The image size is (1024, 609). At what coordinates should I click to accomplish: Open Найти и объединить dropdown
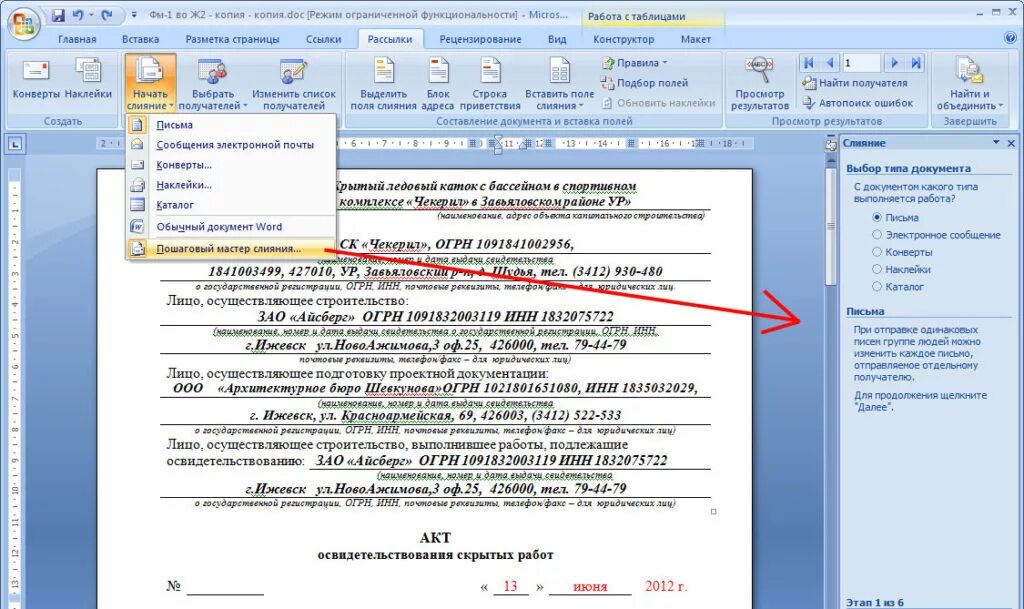tap(969, 83)
